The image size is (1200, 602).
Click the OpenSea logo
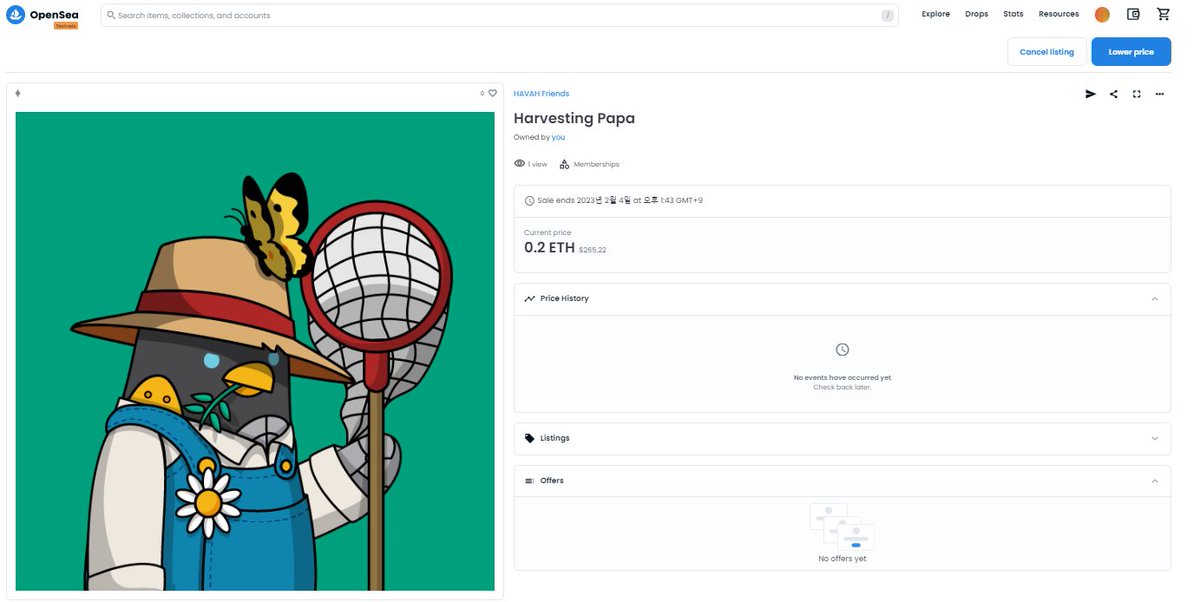[42, 15]
